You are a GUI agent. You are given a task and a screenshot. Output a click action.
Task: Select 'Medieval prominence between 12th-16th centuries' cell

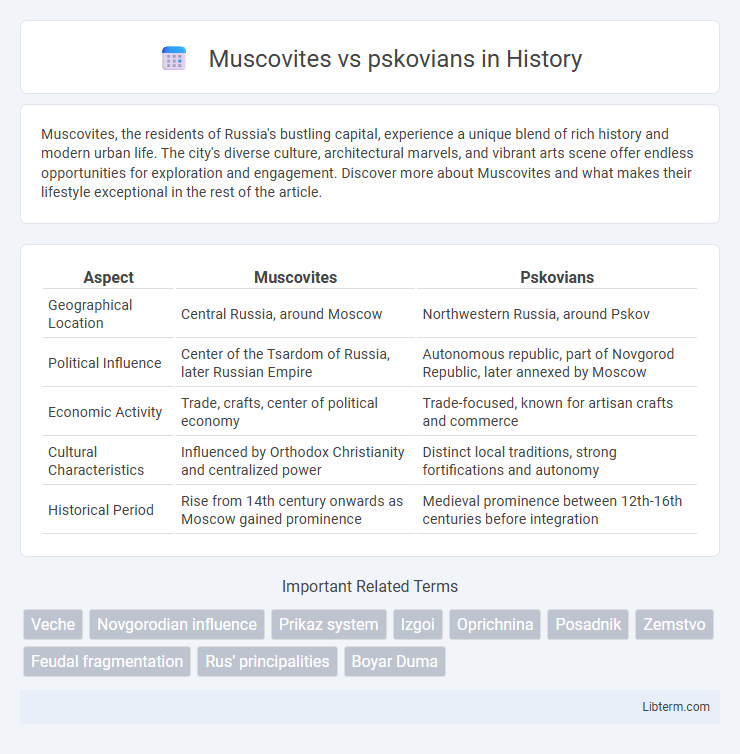(x=557, y=510)
